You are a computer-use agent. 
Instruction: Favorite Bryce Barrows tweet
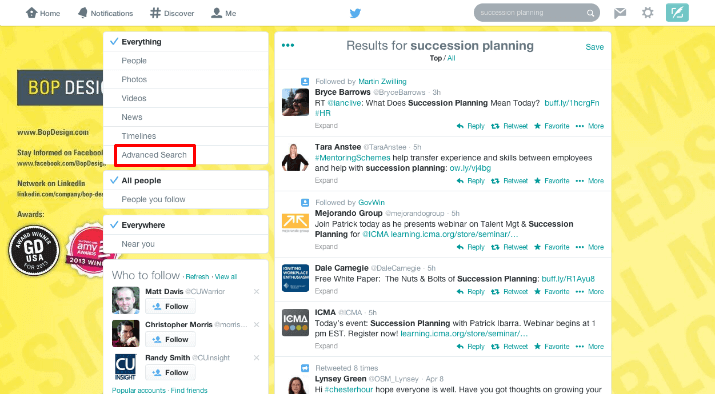point(552,126)
